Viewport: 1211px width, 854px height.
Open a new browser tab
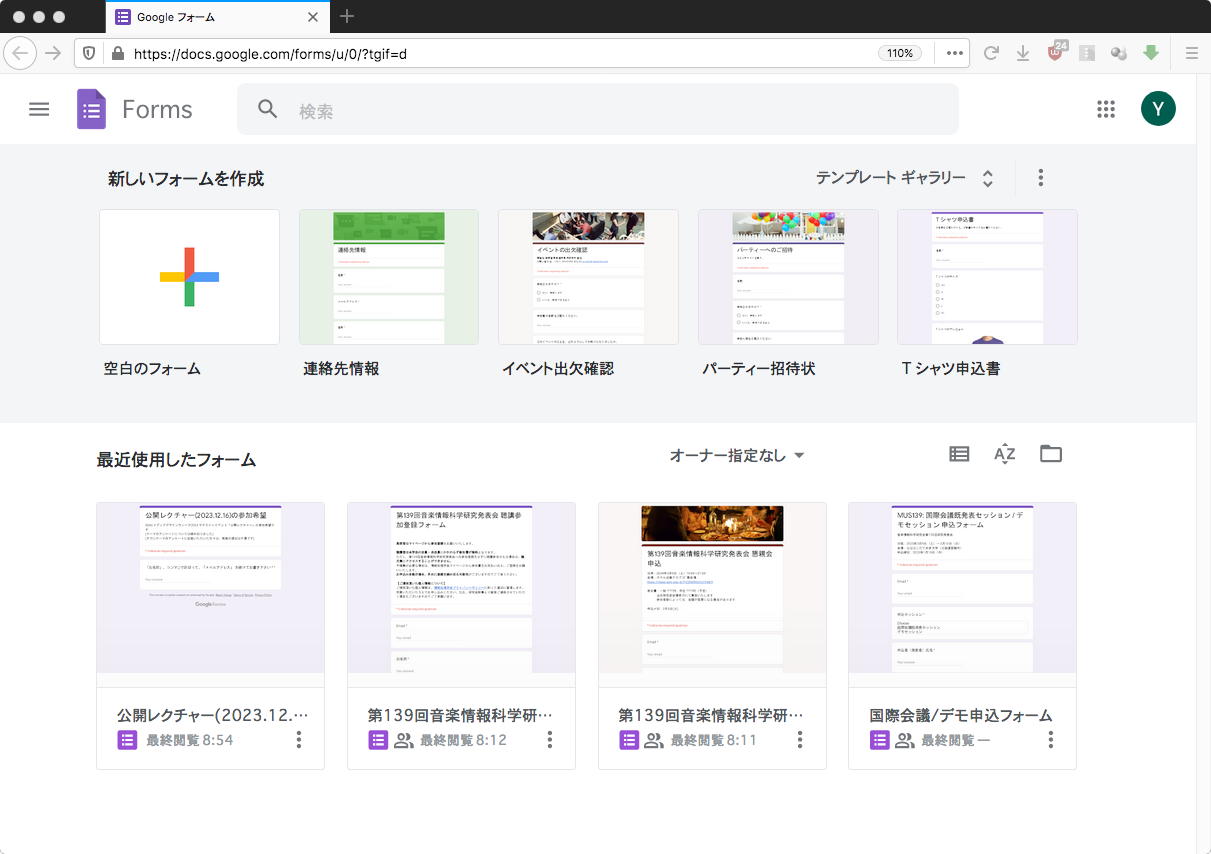point(347,16)
